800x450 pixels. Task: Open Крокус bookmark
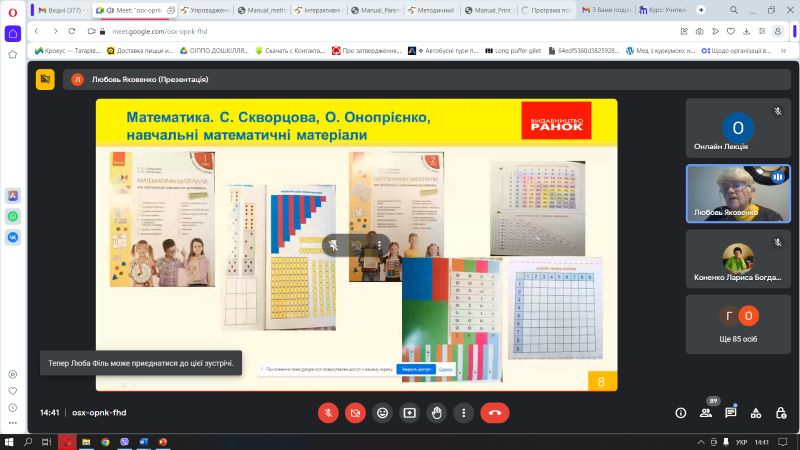pyautogui.click(x=67, y=51)
